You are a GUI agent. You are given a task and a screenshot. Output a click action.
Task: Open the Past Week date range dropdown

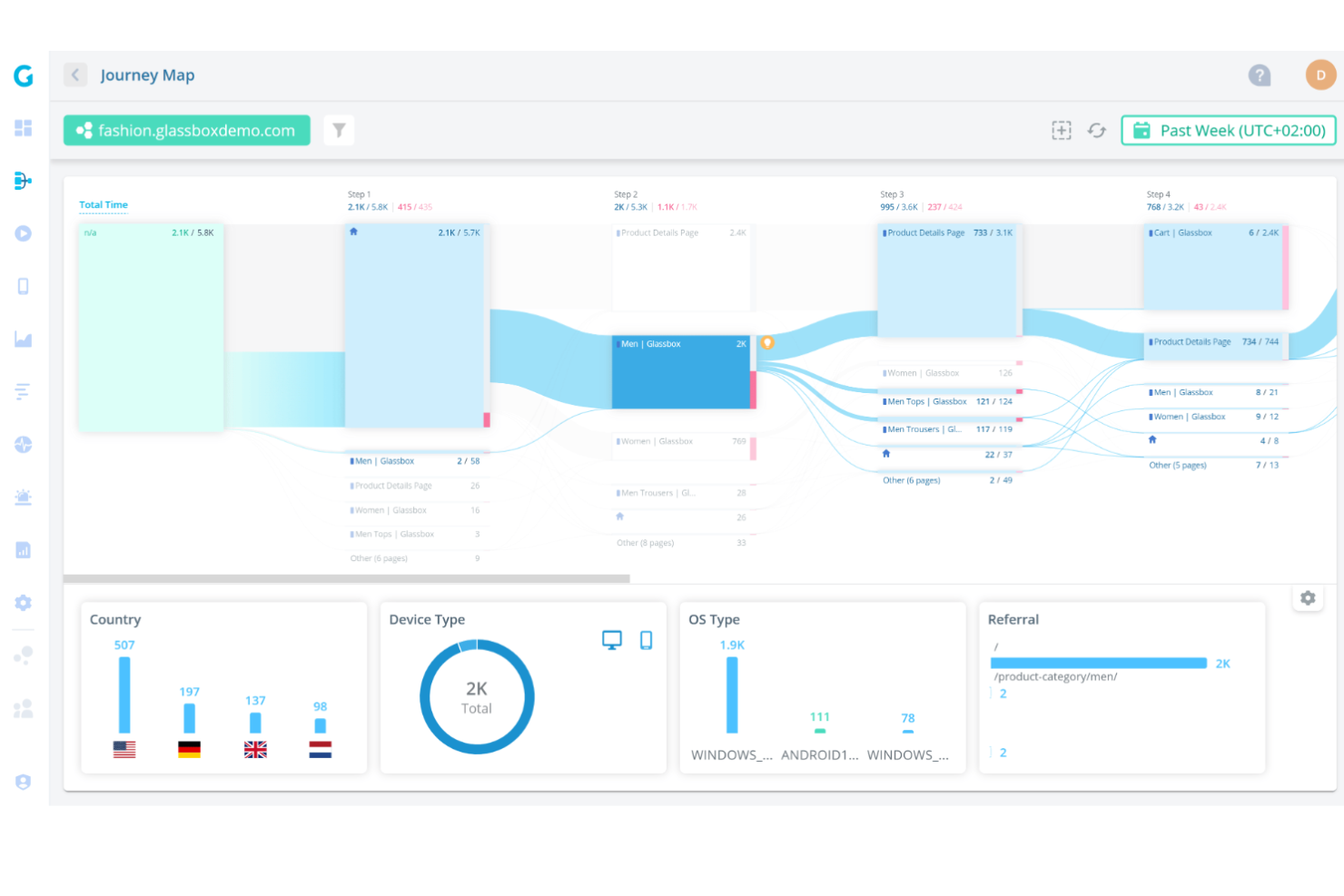click(1229, 131)
